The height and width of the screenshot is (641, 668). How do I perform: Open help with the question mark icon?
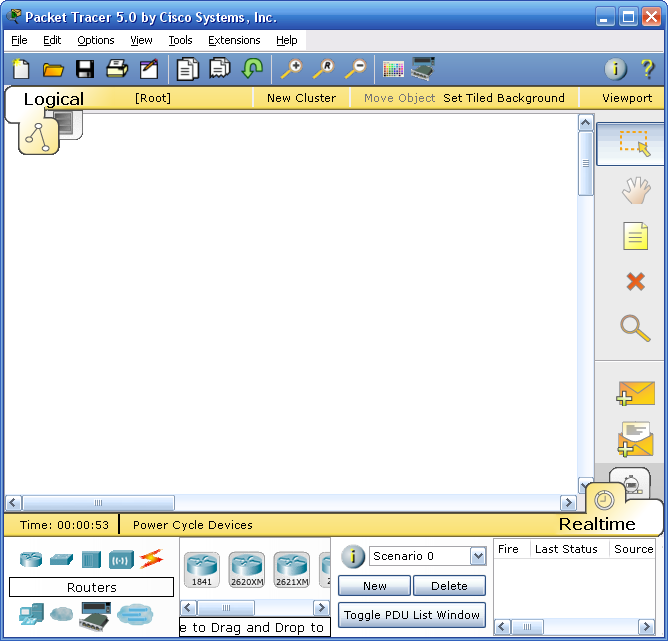pyautogui.click(x=648, y=69)
